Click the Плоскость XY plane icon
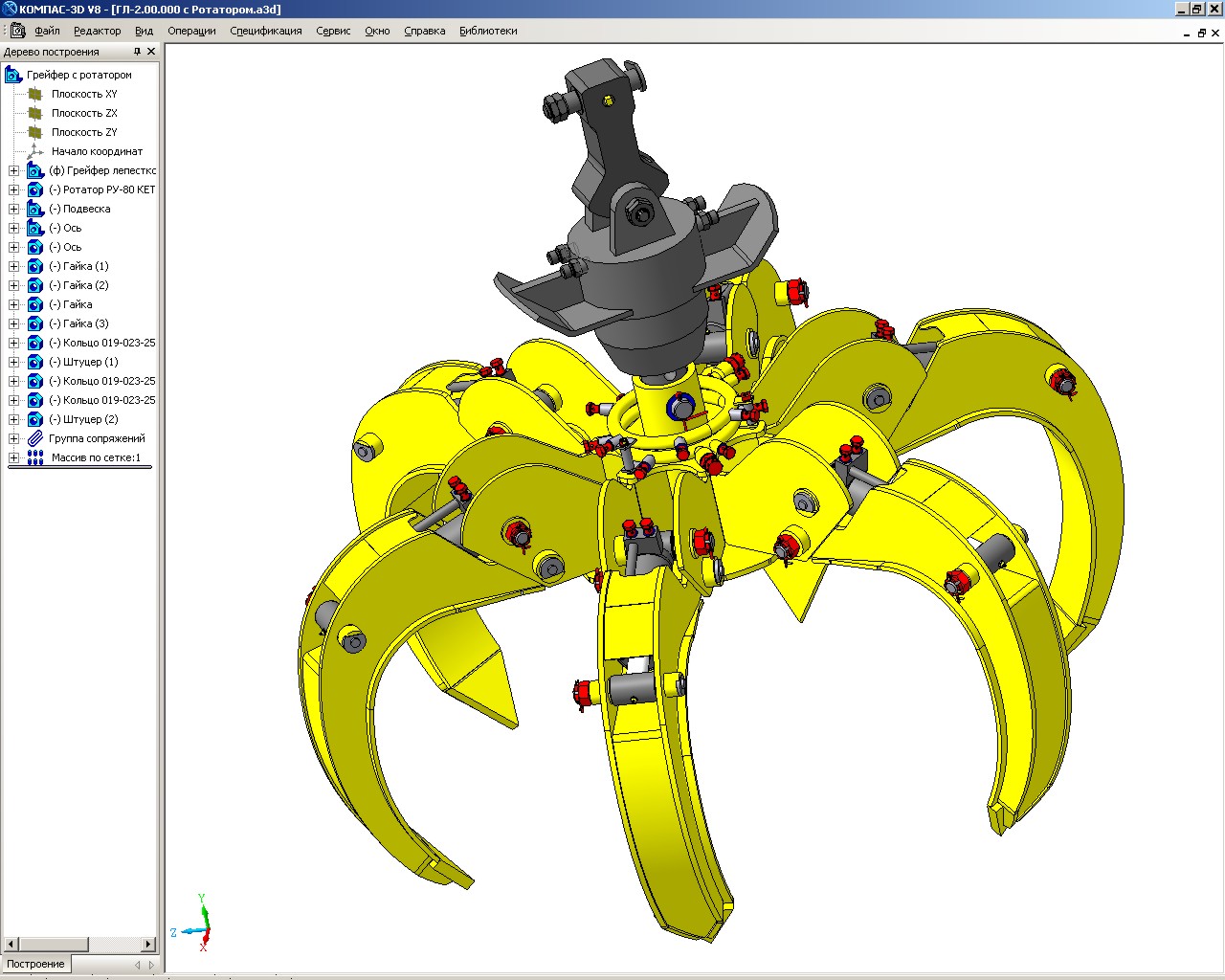The image size is (1225, 980). [35, 94]
